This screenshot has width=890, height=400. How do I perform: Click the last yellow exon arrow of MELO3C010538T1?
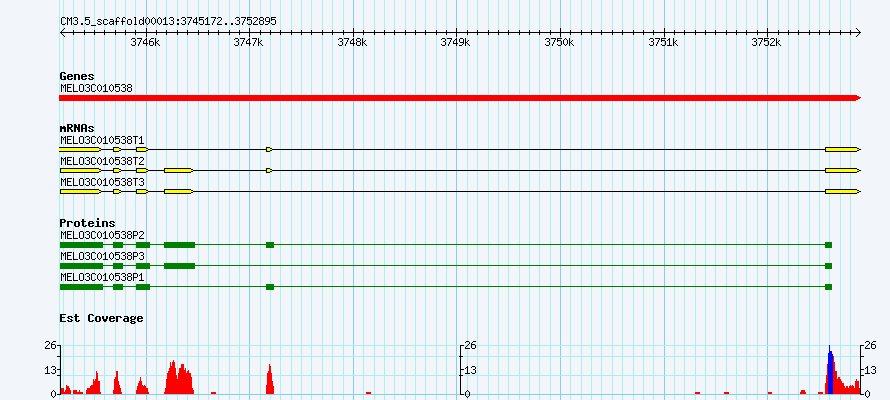[x=843, y=149]
